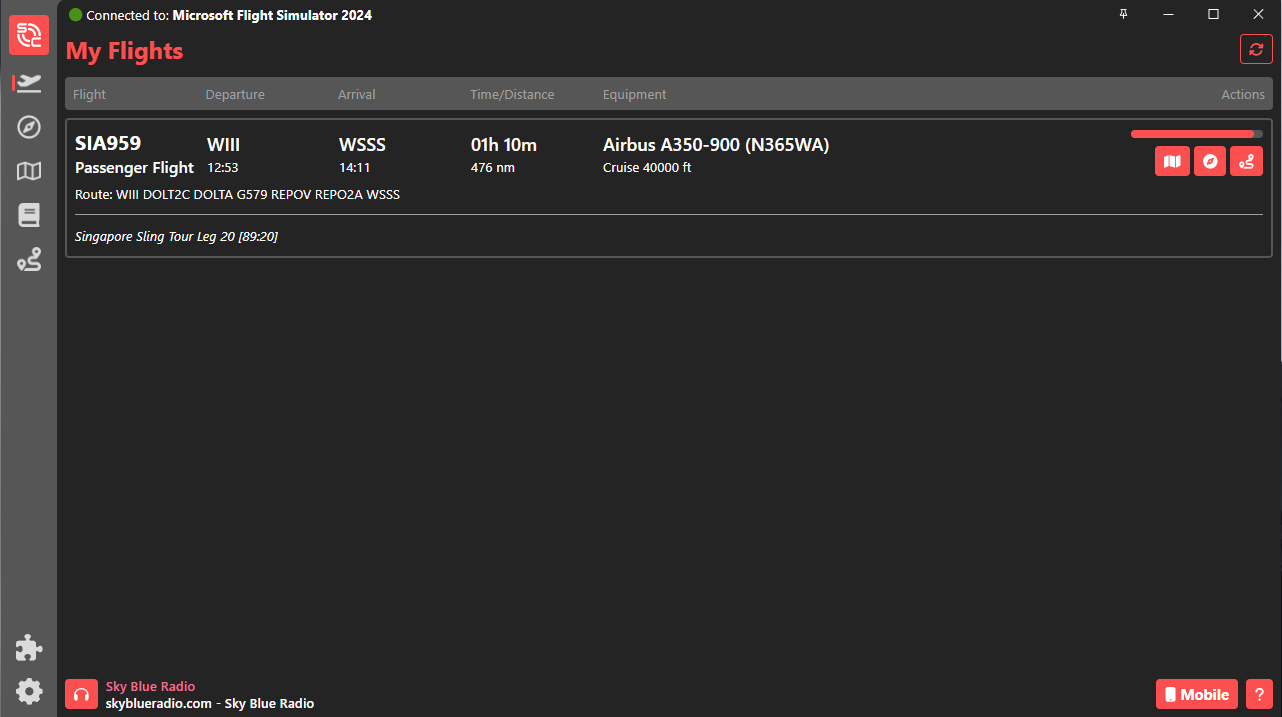Open the logbook book icon in sidebar
This screenshot has height=717, width=1282.
point(29,215)
